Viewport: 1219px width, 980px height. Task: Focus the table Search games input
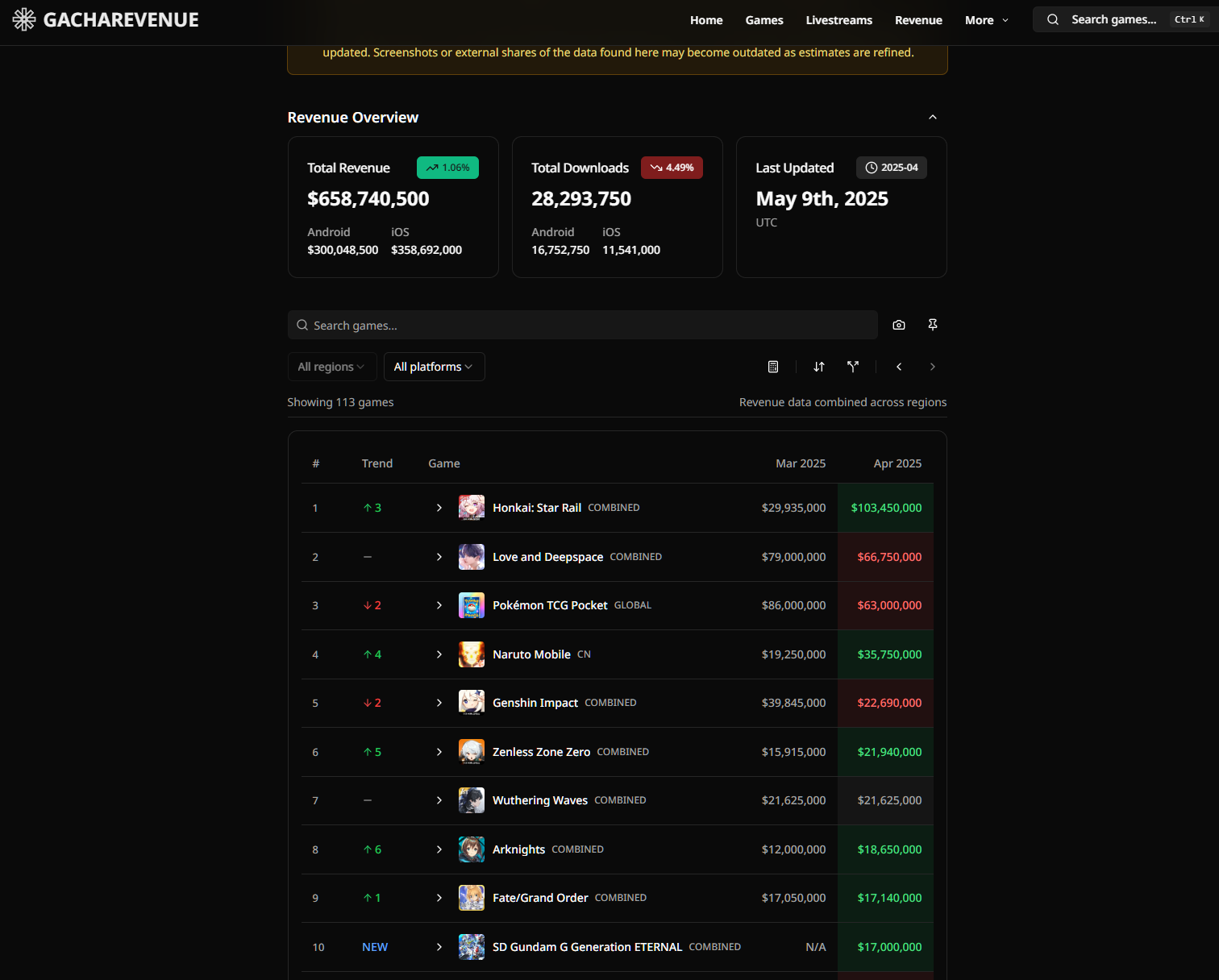[x=583, y=325]
